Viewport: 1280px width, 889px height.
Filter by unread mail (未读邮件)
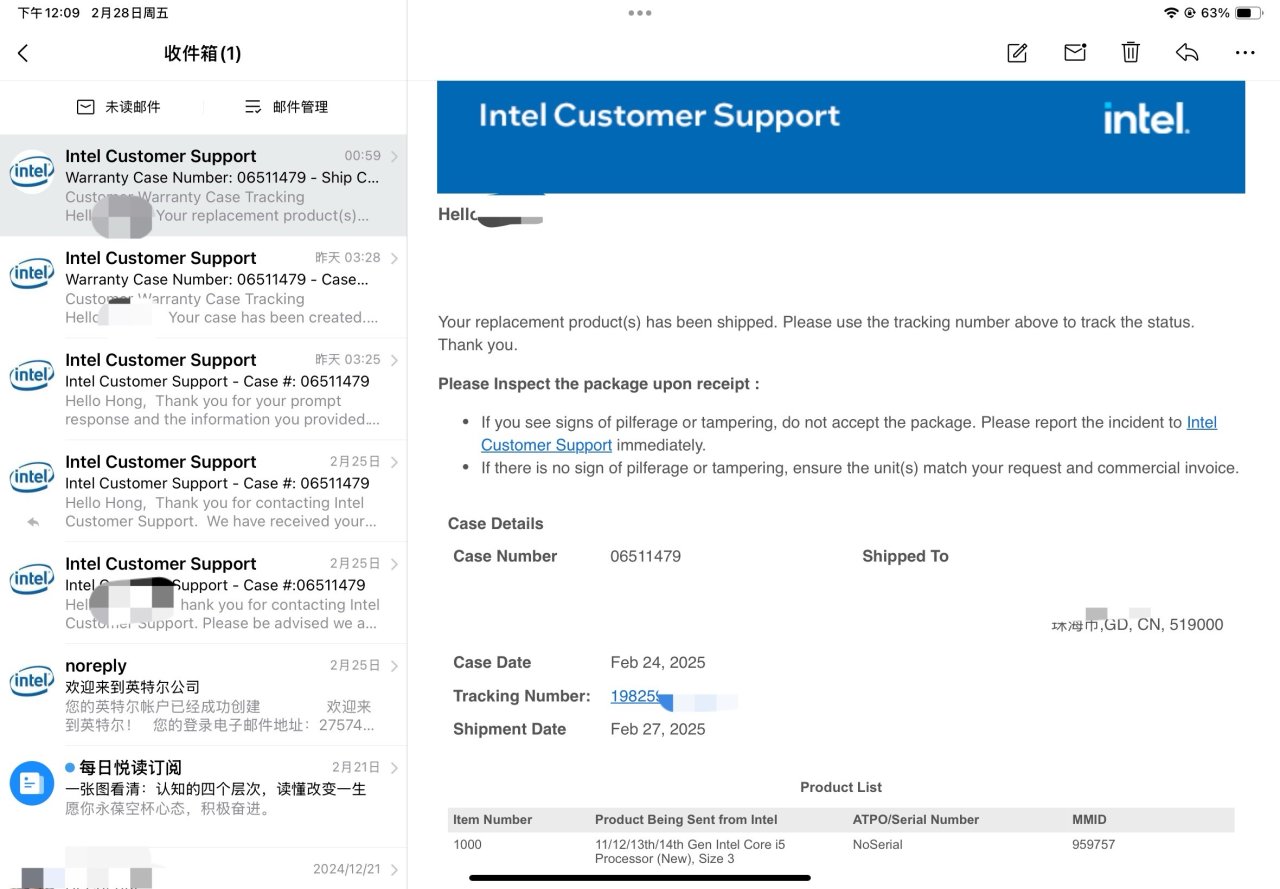tap(119, 107)
